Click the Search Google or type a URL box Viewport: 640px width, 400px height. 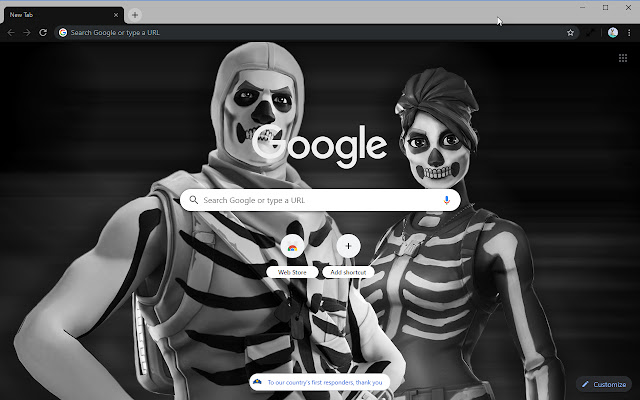coord(320,200)
